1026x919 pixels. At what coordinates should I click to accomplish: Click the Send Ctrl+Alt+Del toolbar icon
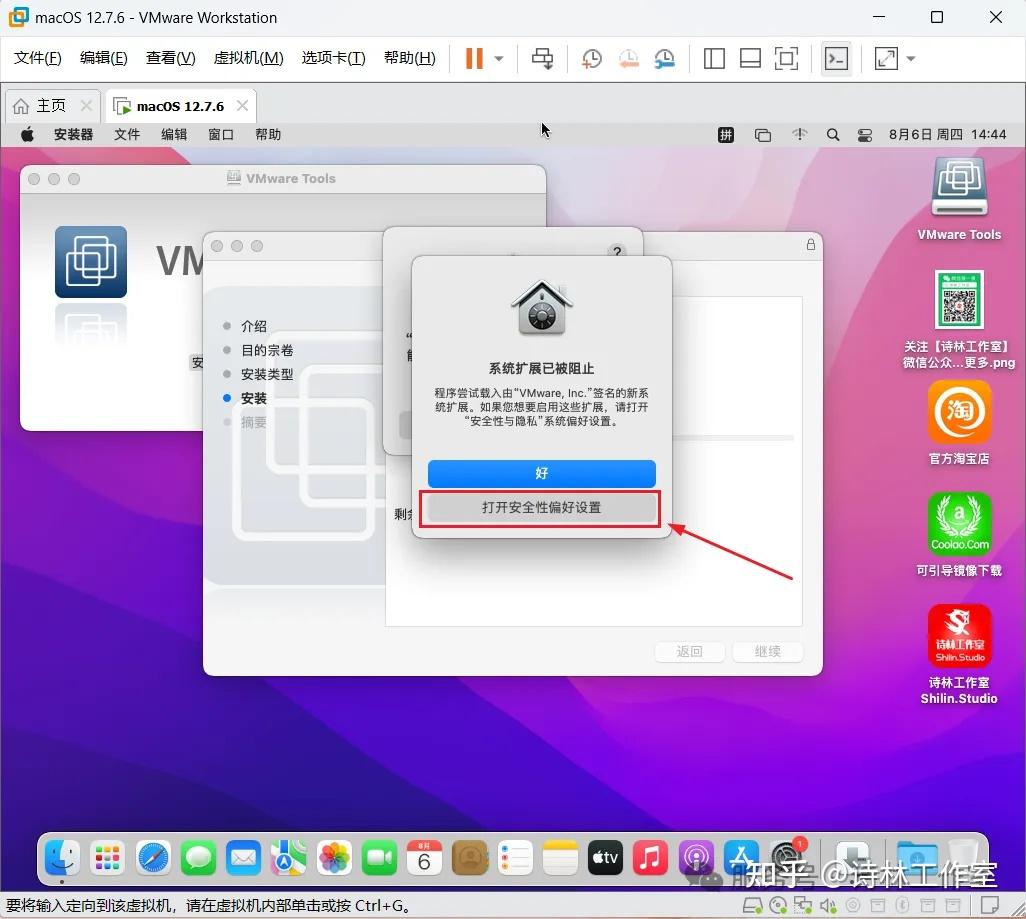[x=542, y=58]
